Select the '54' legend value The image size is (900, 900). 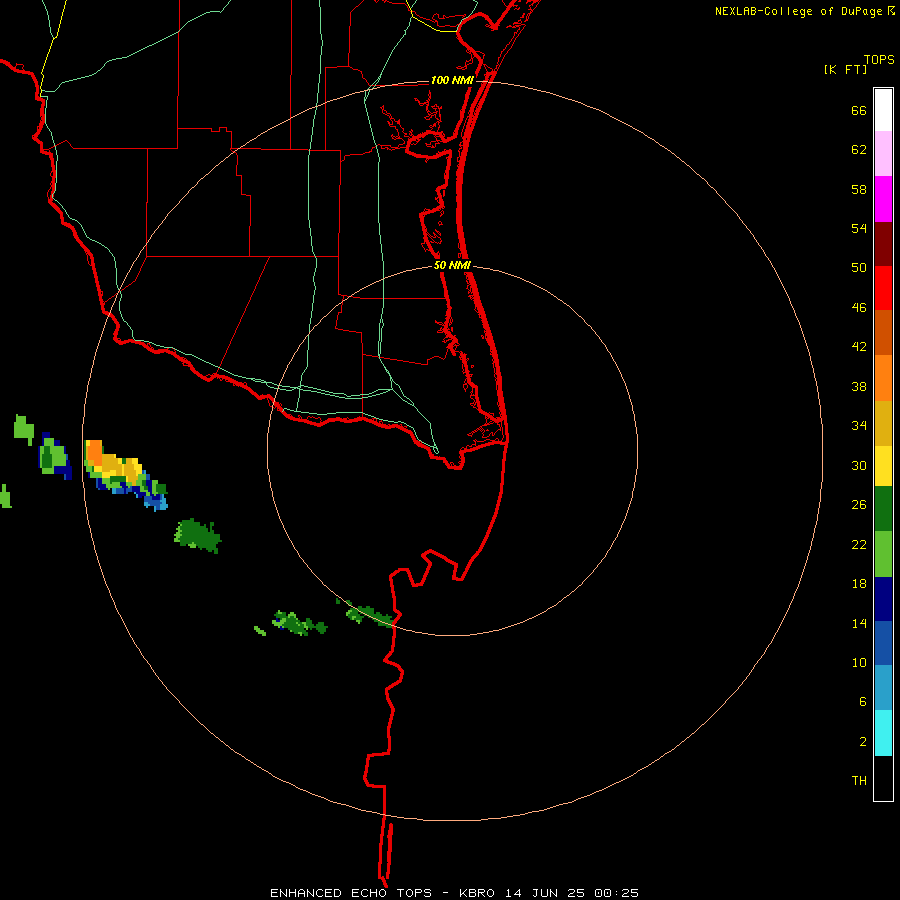pyautogui.click(x=859, y=228)
